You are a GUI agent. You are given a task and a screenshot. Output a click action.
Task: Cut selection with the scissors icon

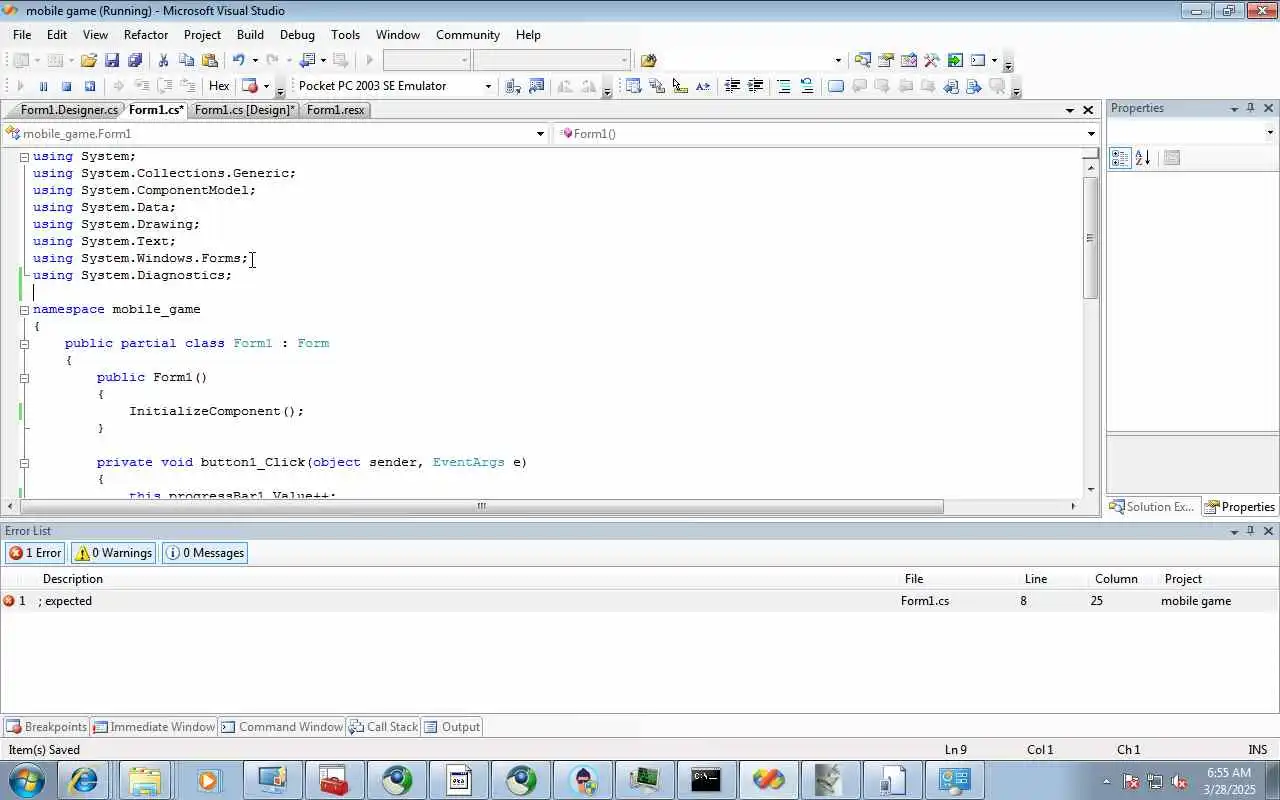(163, 60)
